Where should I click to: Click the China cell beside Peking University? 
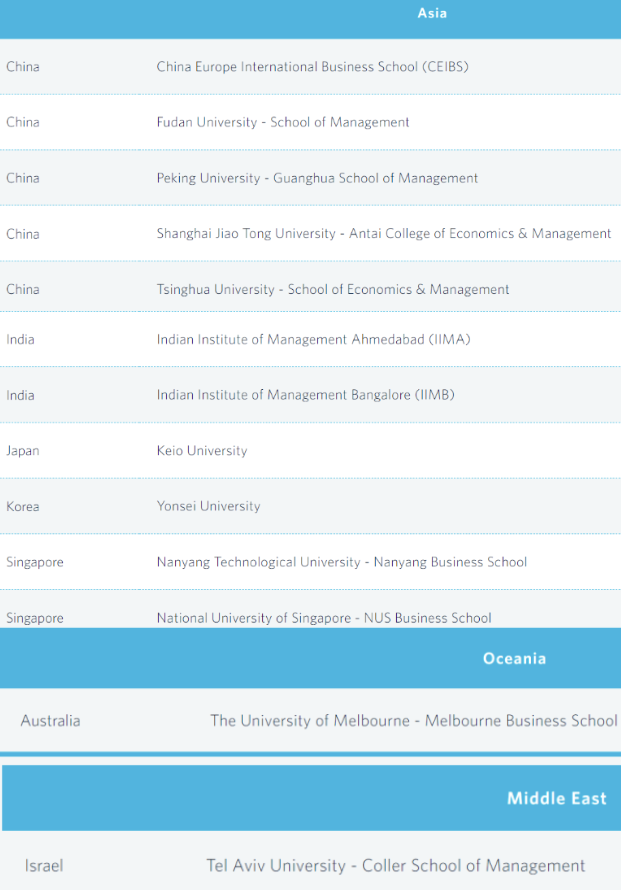pos(23,178)
